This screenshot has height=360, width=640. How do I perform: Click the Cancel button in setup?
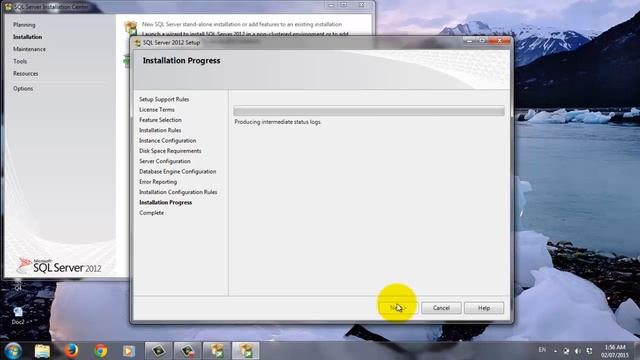point(441,308)
